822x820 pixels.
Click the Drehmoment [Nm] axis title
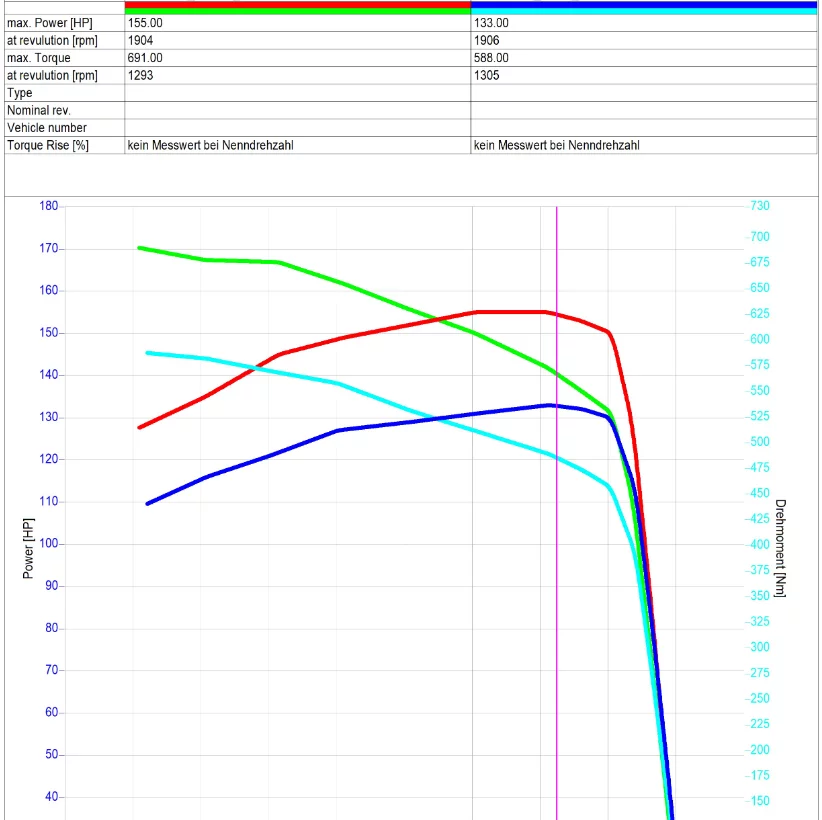coord(781,548)
